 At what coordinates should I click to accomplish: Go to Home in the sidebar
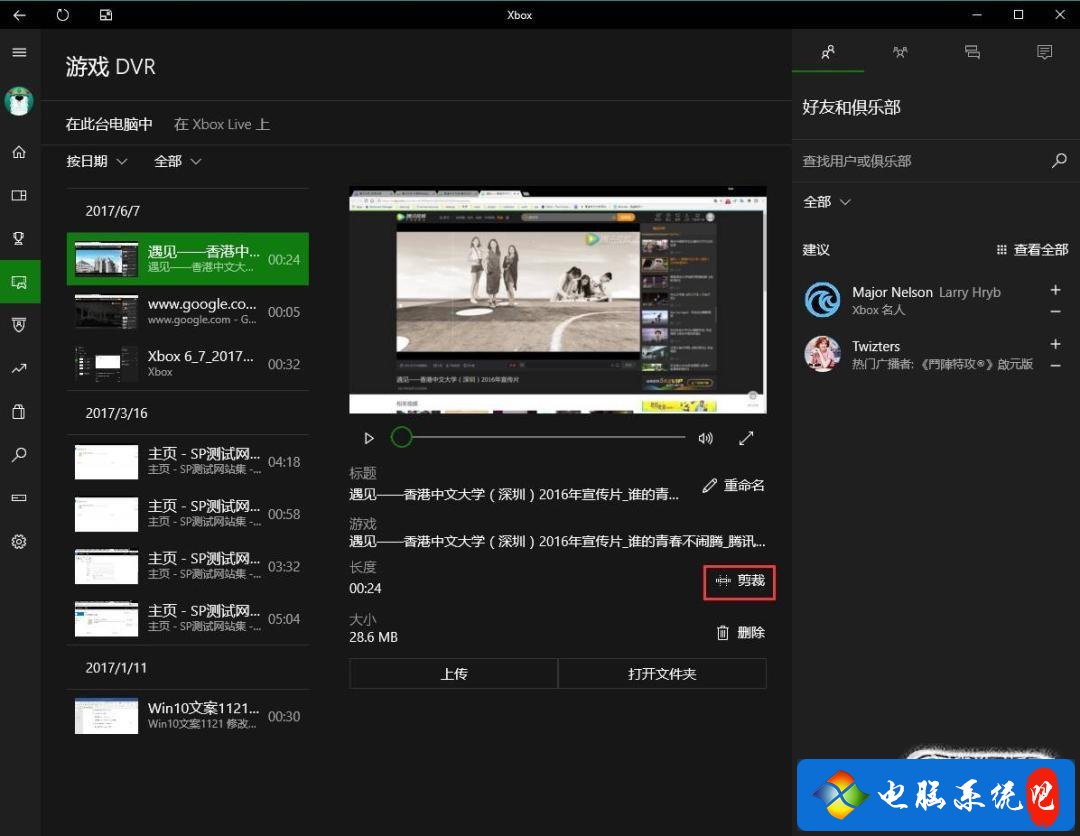coord(19,152)
